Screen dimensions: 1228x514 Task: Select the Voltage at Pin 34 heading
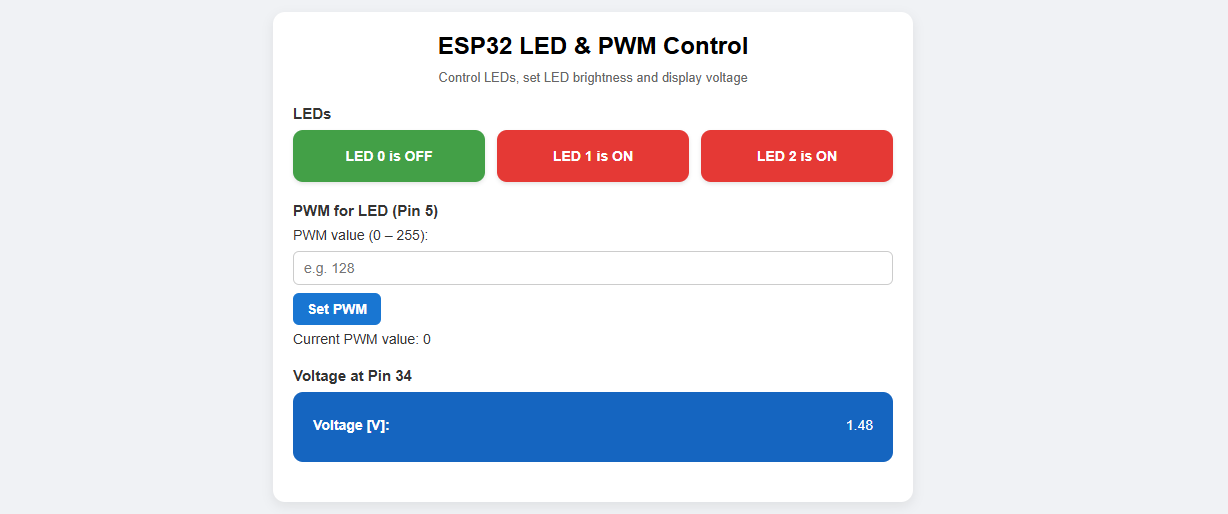[352, 376]
